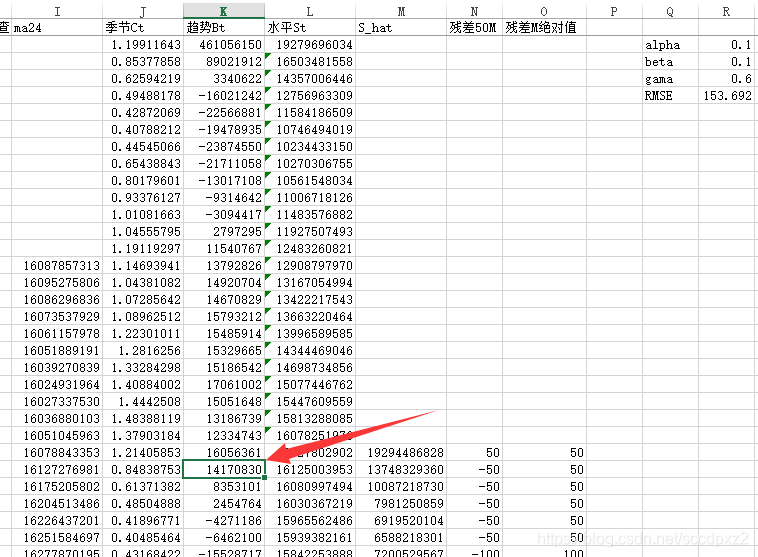758x557 pixels.
Task: Click the 残差50M header cell
Action: pyautogui.click(x=474, y=28)
